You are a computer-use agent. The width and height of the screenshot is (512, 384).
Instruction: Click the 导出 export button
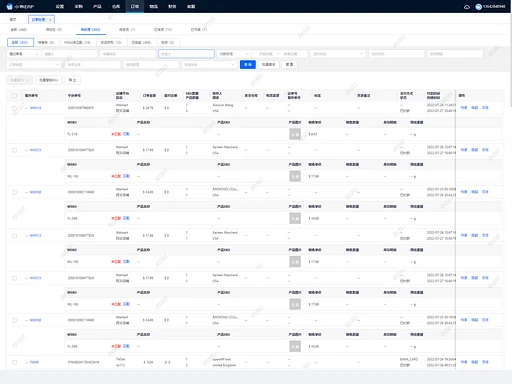coord(72,80)
